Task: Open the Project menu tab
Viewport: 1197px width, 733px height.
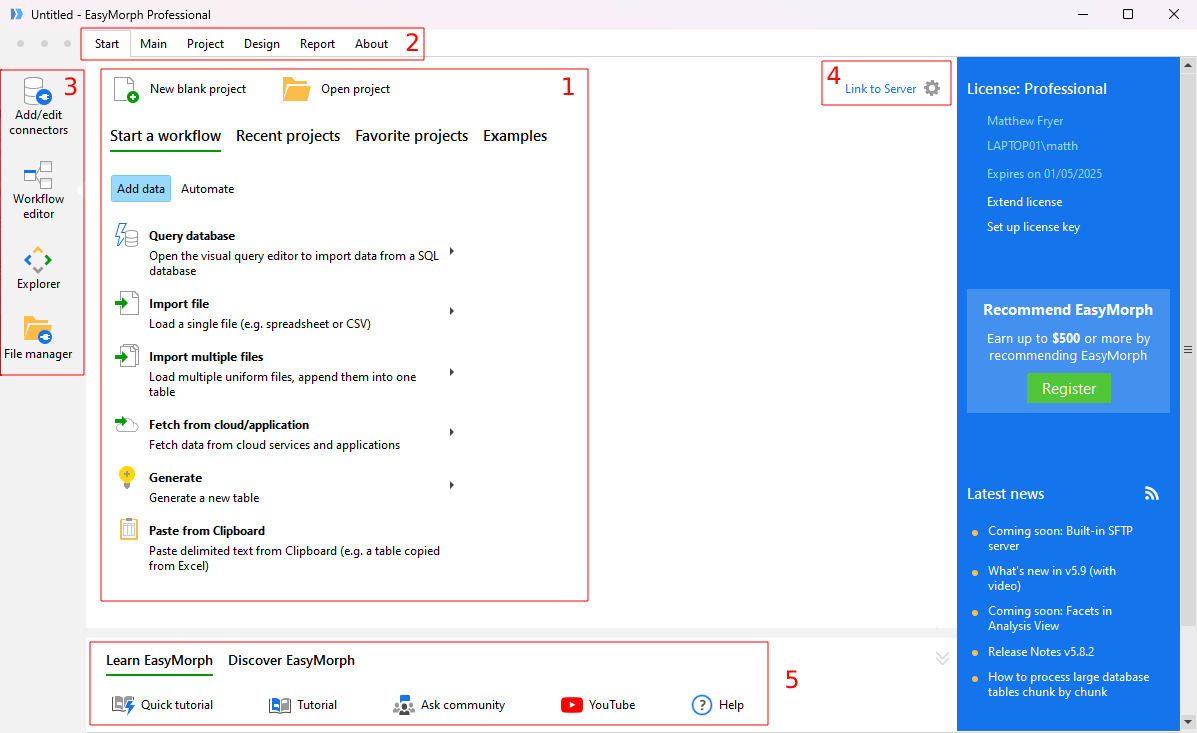Action: [x=205, y=44]
